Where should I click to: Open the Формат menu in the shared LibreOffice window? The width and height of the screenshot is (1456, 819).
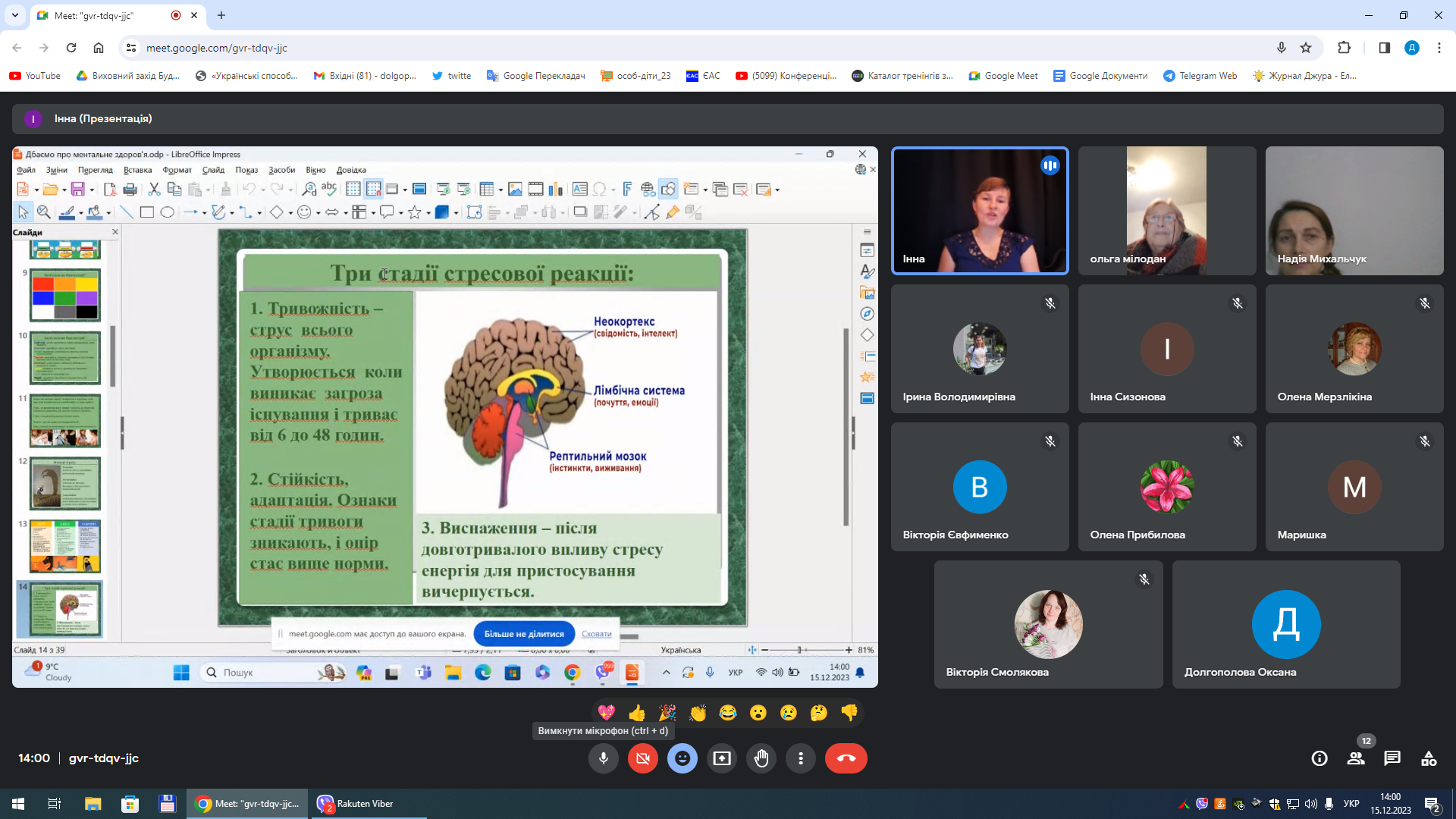click(177, 170)
